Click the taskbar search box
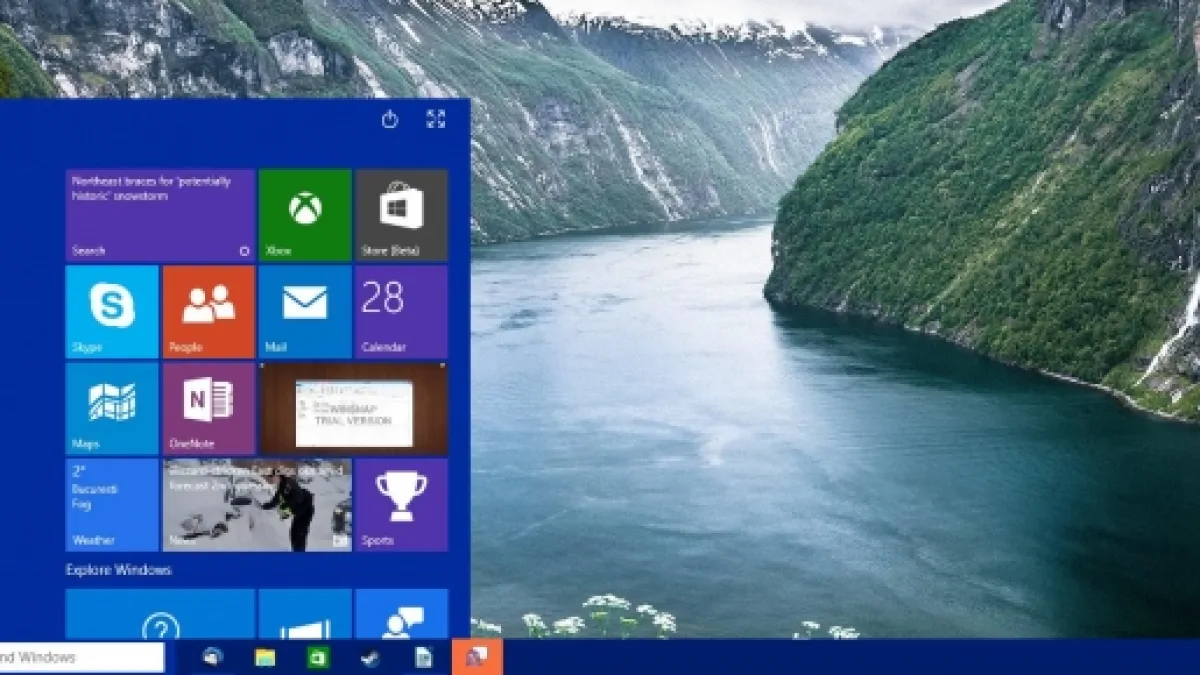1200x675 pixels. tap(80, 657)
